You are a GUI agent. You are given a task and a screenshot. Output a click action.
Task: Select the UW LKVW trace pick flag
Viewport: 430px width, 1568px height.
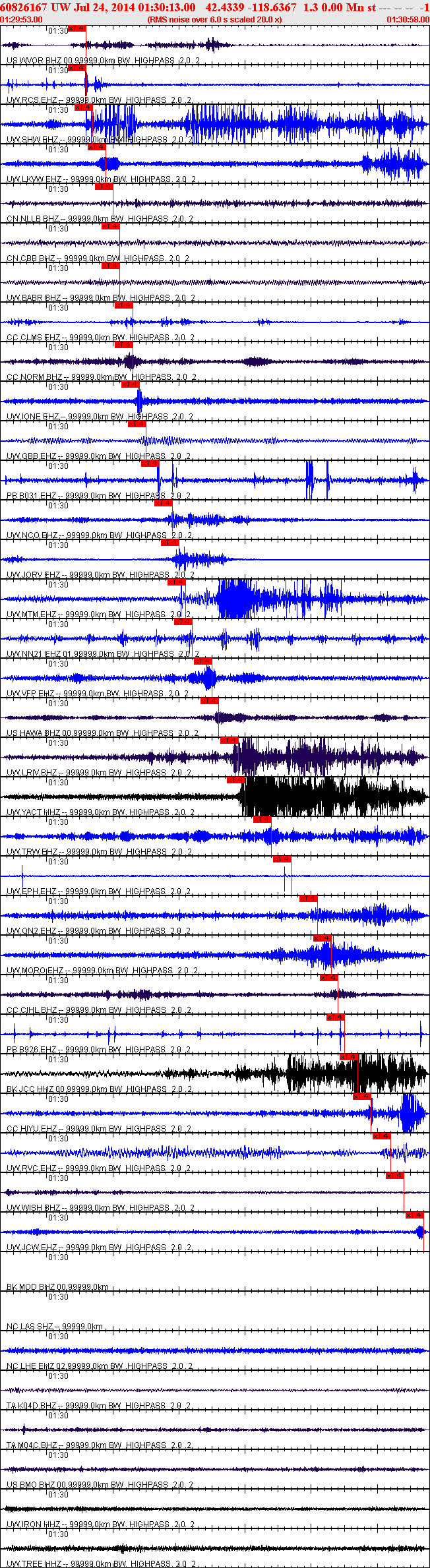[x=97, y=147]
